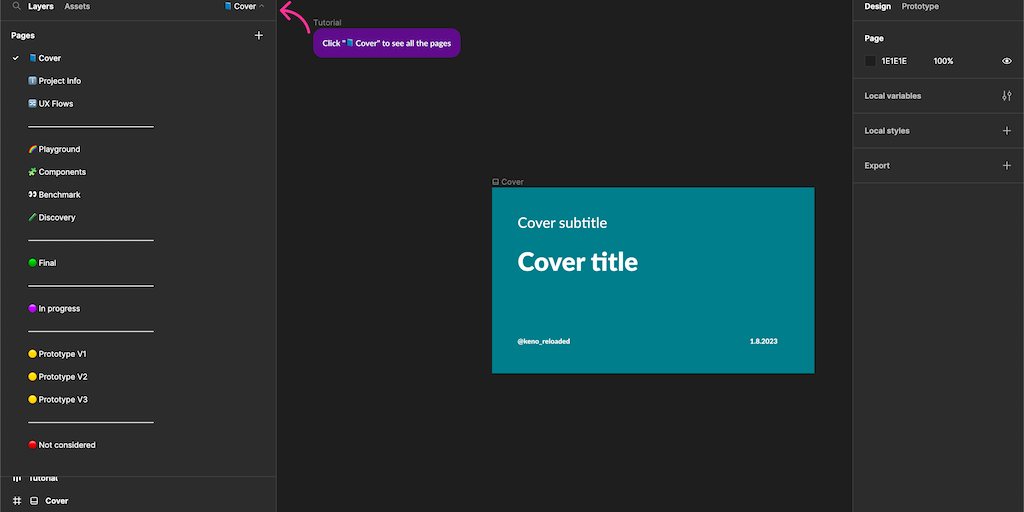Screen dimensions: 1024x512
Task: Open the Not considered page
Action: pos(66,445)
